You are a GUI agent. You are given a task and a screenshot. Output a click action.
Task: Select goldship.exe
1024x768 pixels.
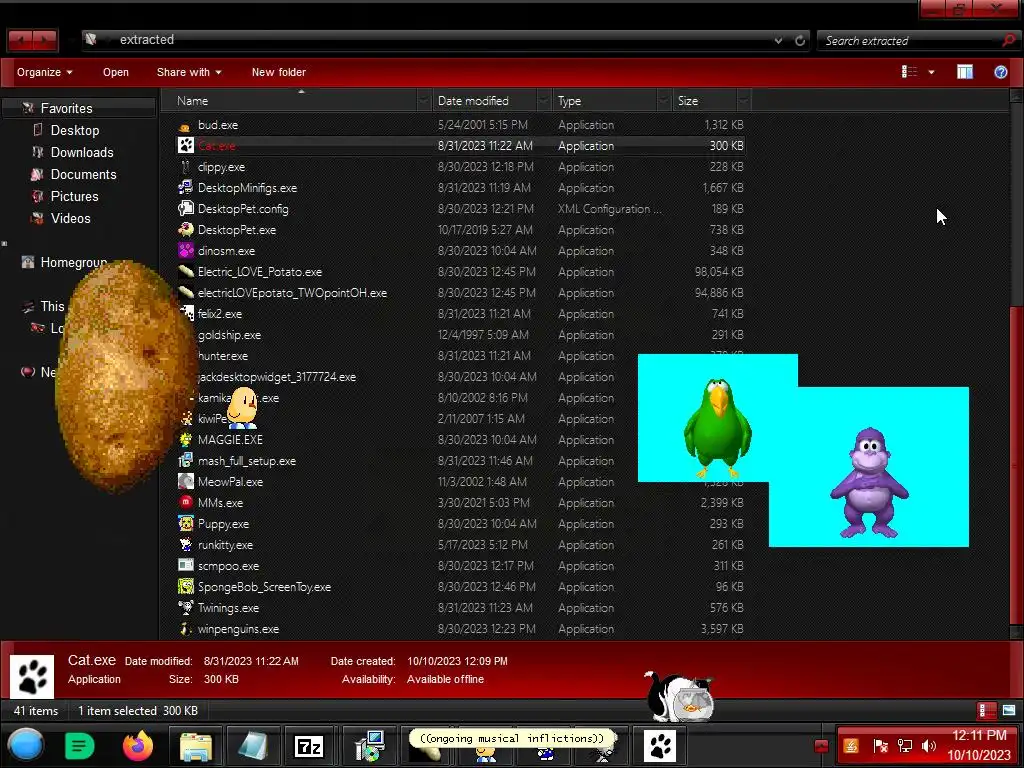point(229,335)
